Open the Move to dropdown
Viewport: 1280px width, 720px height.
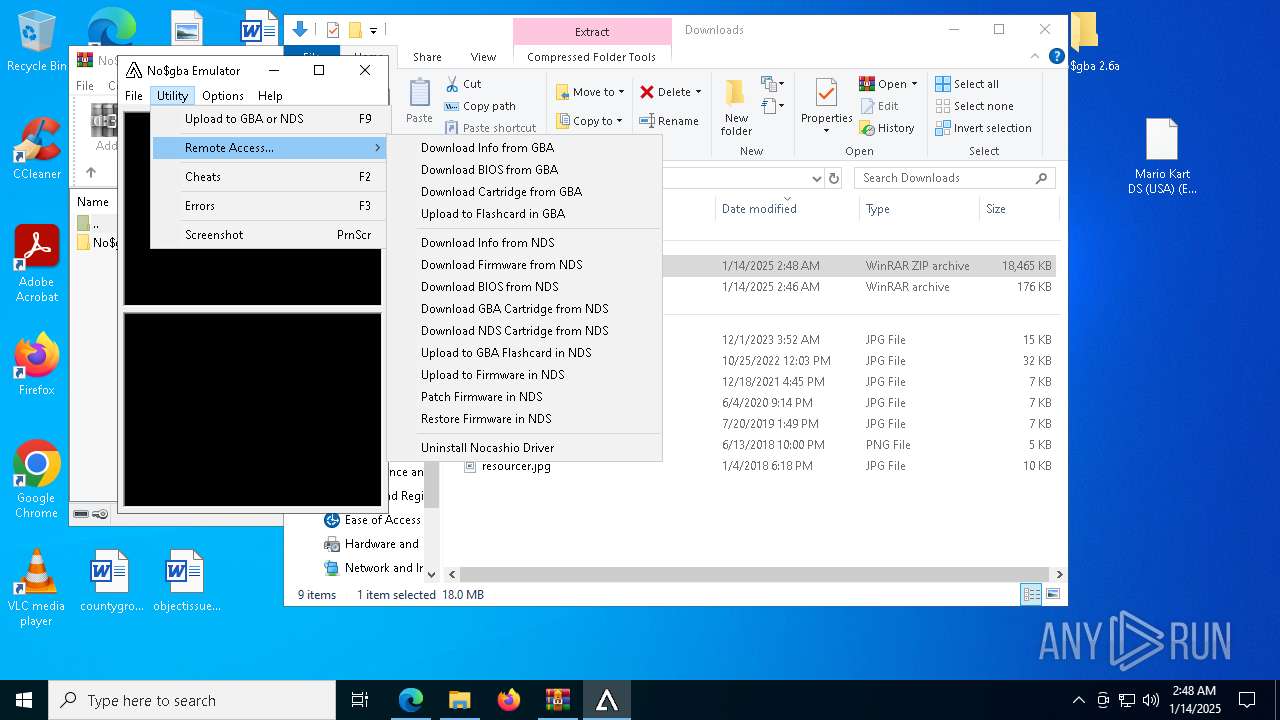[590, 92]
